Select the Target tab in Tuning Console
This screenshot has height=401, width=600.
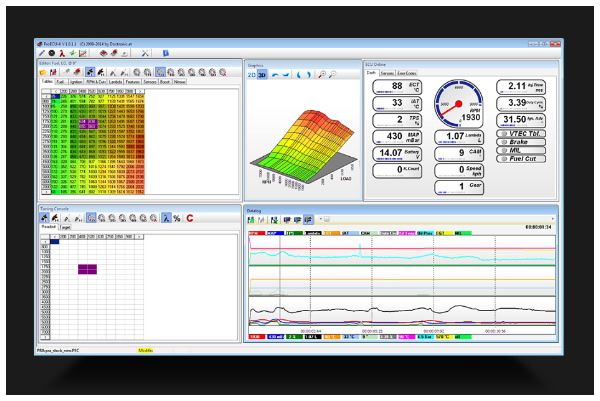(65, 227)
